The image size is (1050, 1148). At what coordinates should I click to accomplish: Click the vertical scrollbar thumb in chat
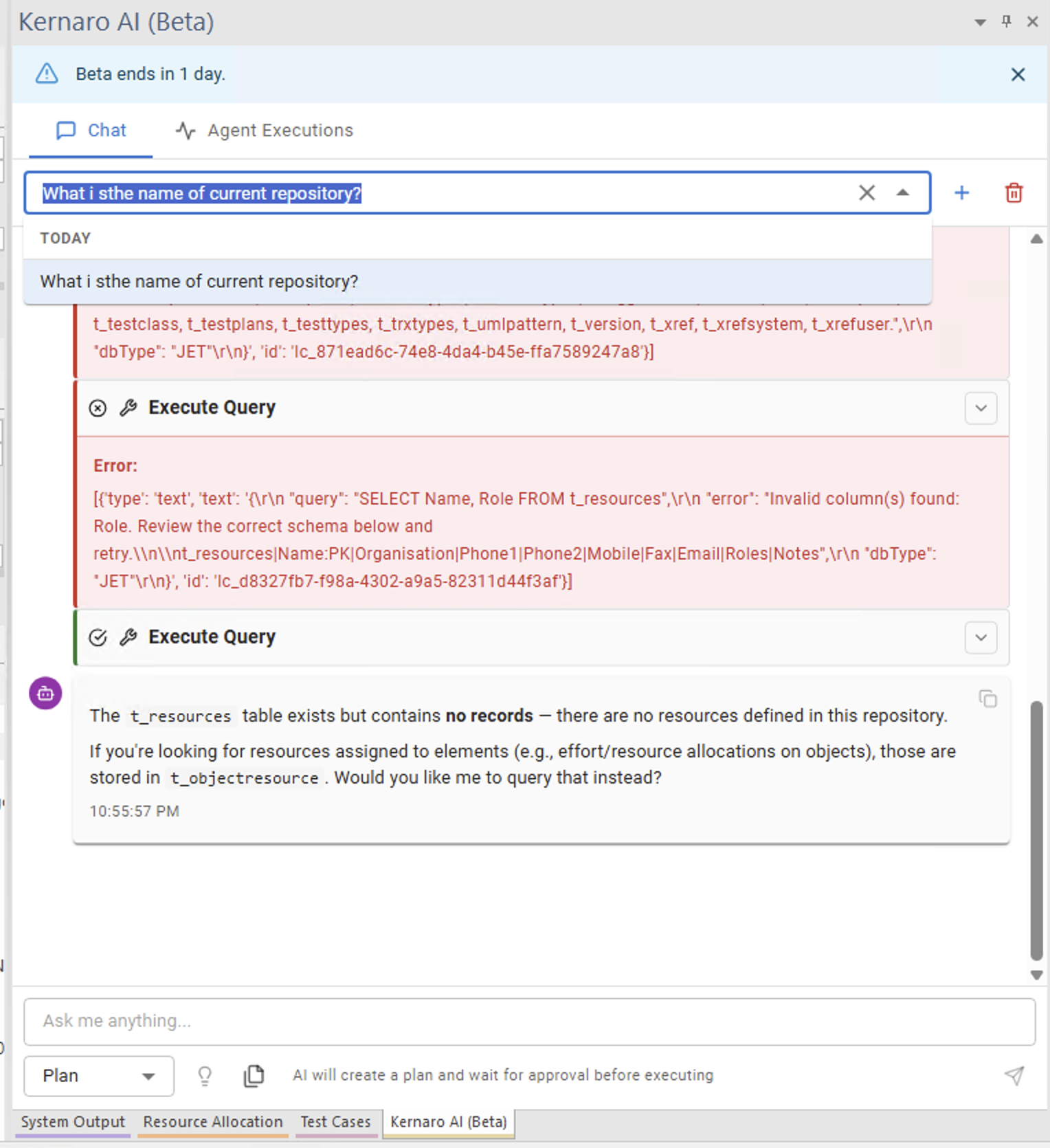pos(1037,830)
